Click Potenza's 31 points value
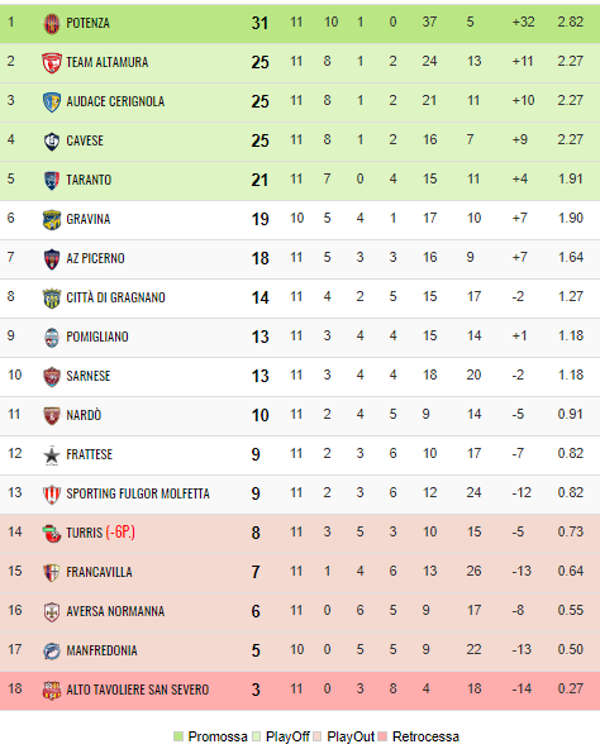Screen dimensions: 600x749 (x=260, y=23)
